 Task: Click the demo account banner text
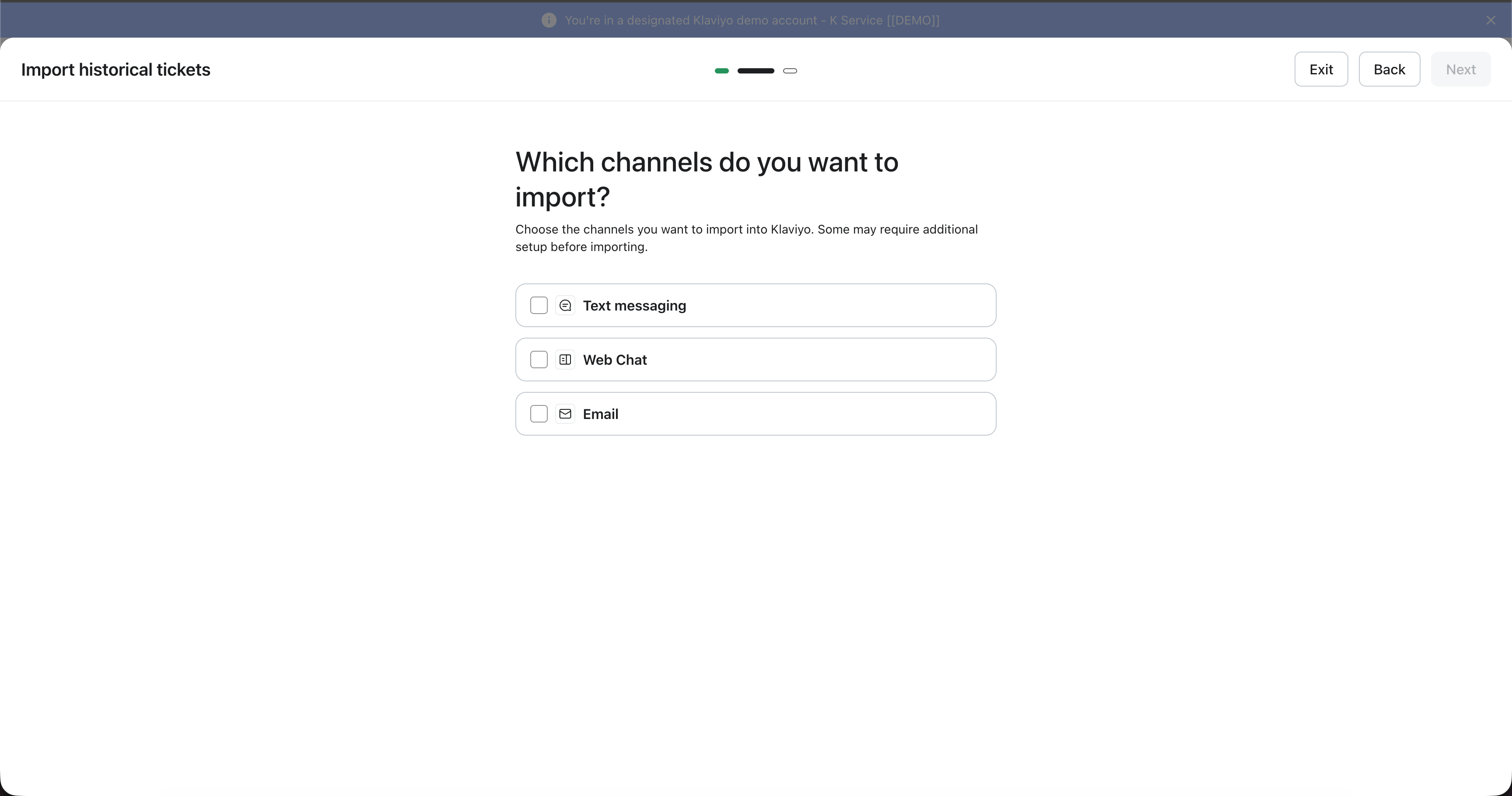752,20
